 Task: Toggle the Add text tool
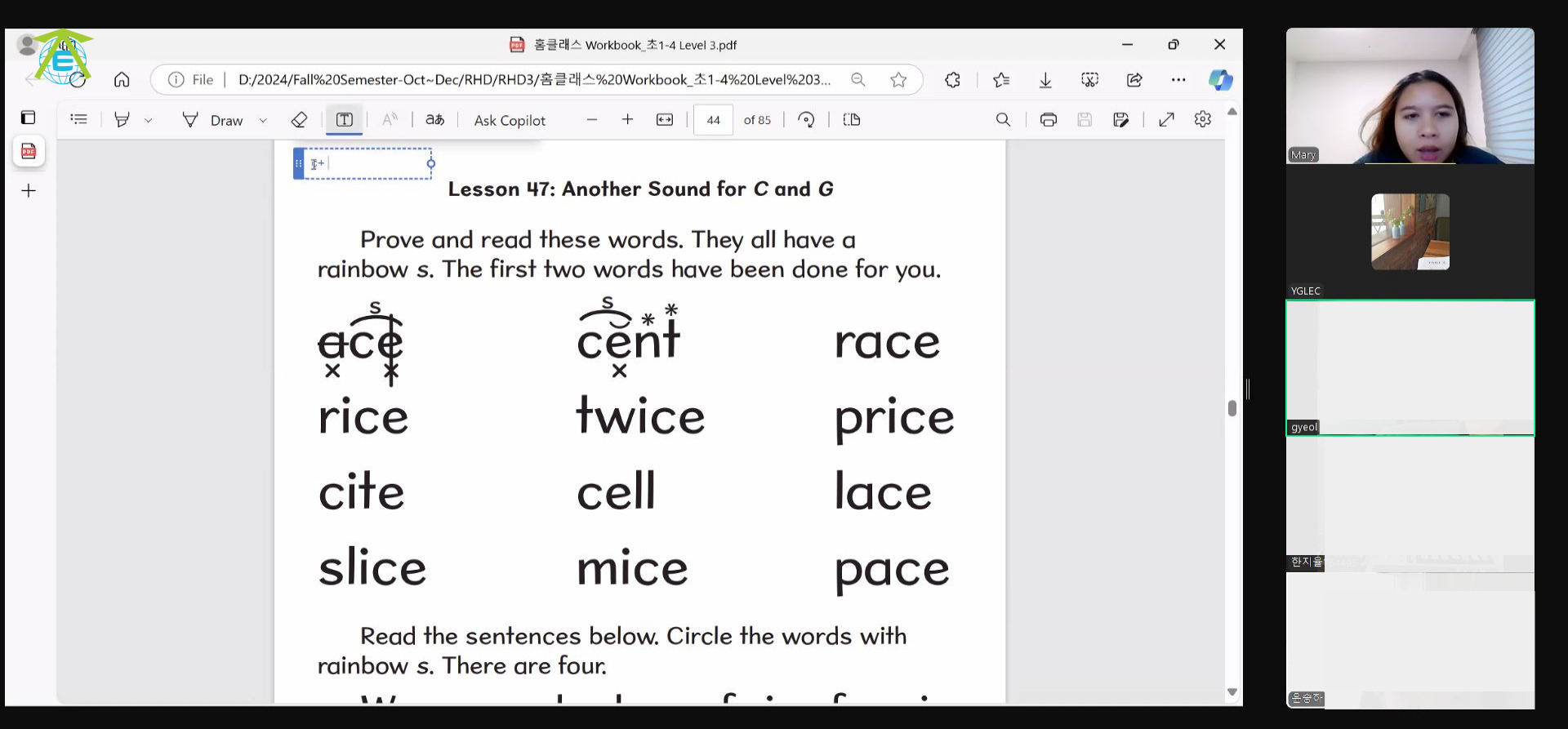(344, 120)
